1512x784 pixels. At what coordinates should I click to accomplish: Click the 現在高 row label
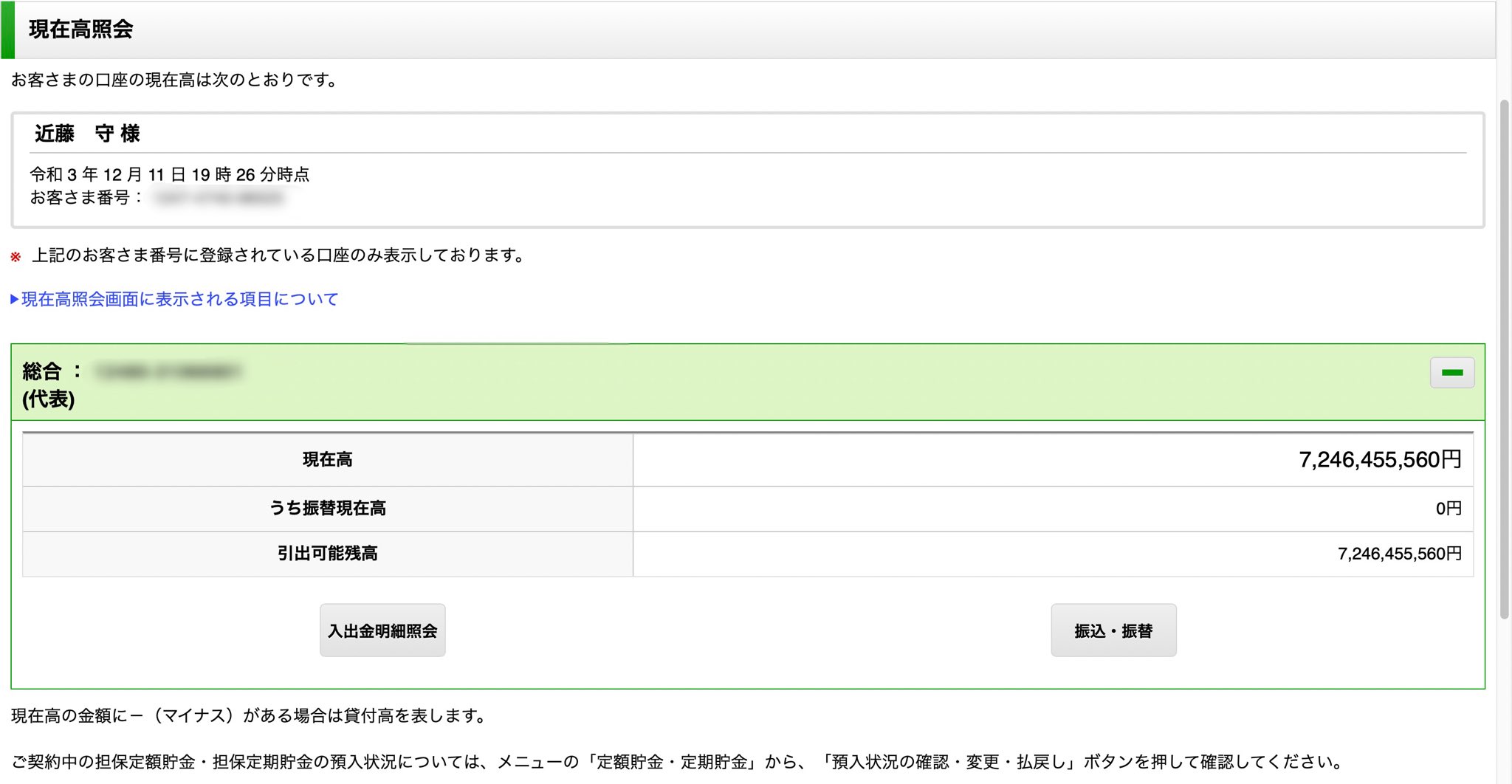coord(328,459)
